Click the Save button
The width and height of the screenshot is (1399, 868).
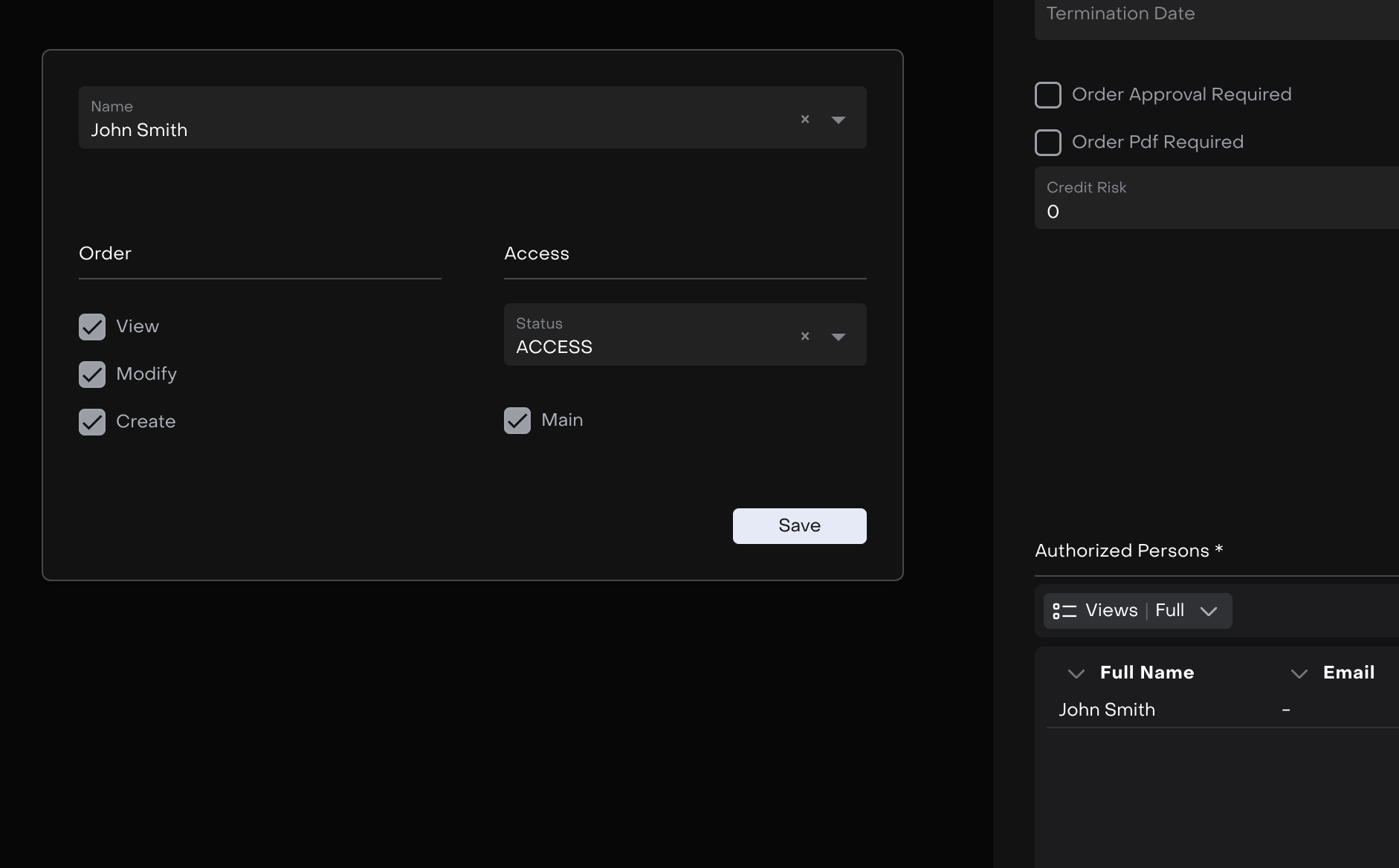[x=799, y=526]
